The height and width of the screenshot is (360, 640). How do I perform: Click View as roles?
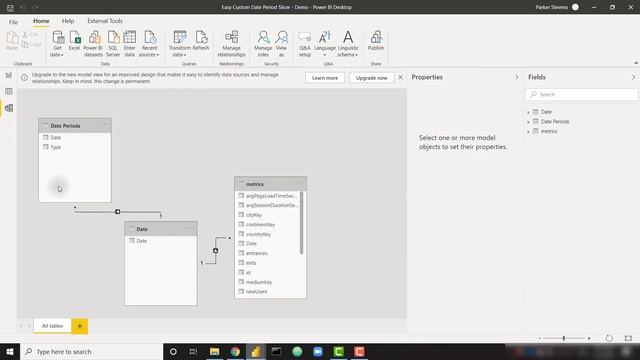click(281, 44)
